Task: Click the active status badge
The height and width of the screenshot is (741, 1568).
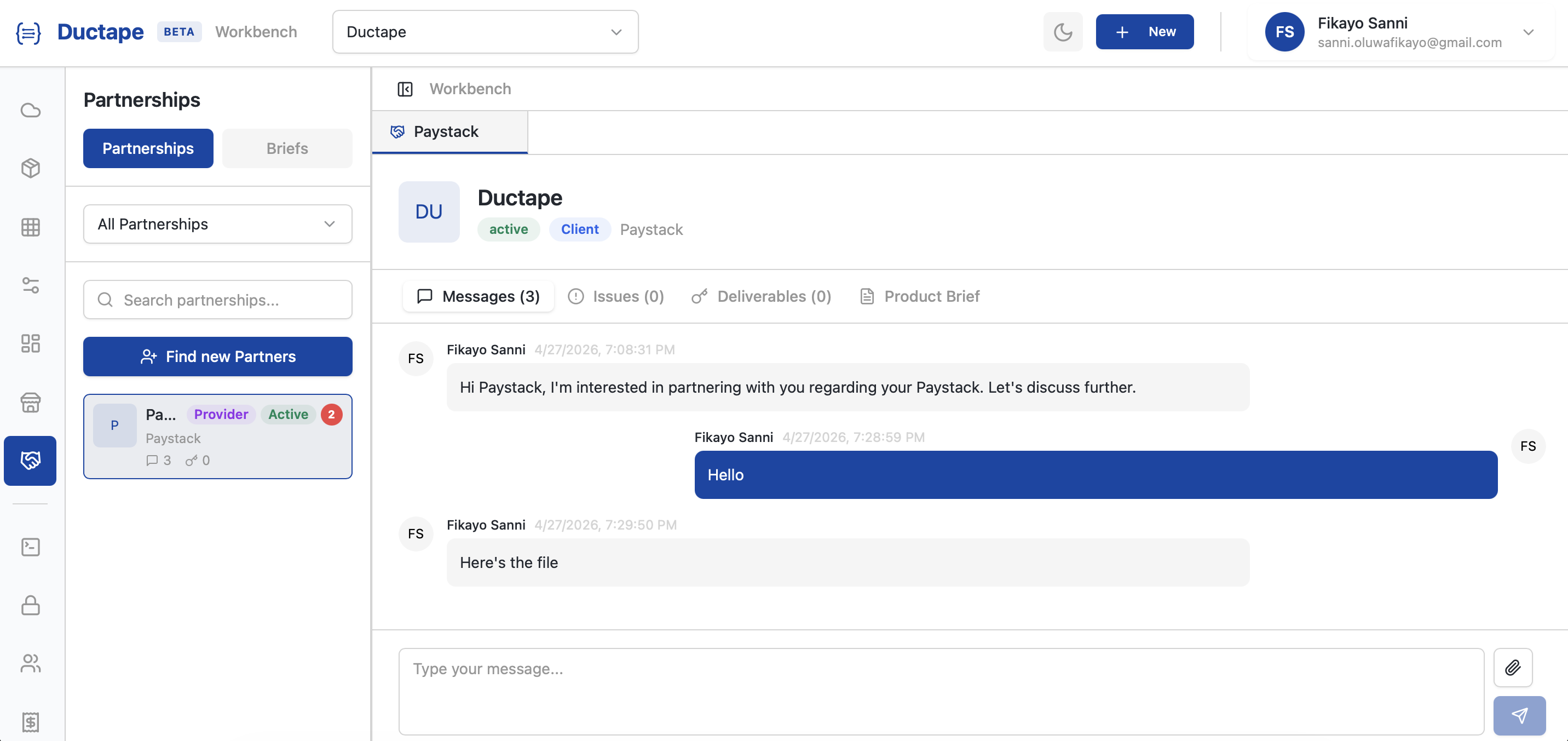Action: pyautogui.click(x=508, y=229)
